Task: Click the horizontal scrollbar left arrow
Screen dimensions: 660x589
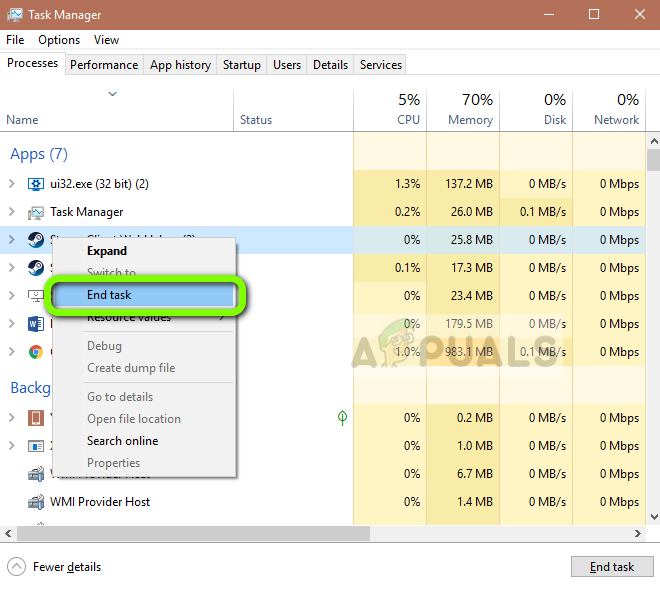Action: (8, 534)
